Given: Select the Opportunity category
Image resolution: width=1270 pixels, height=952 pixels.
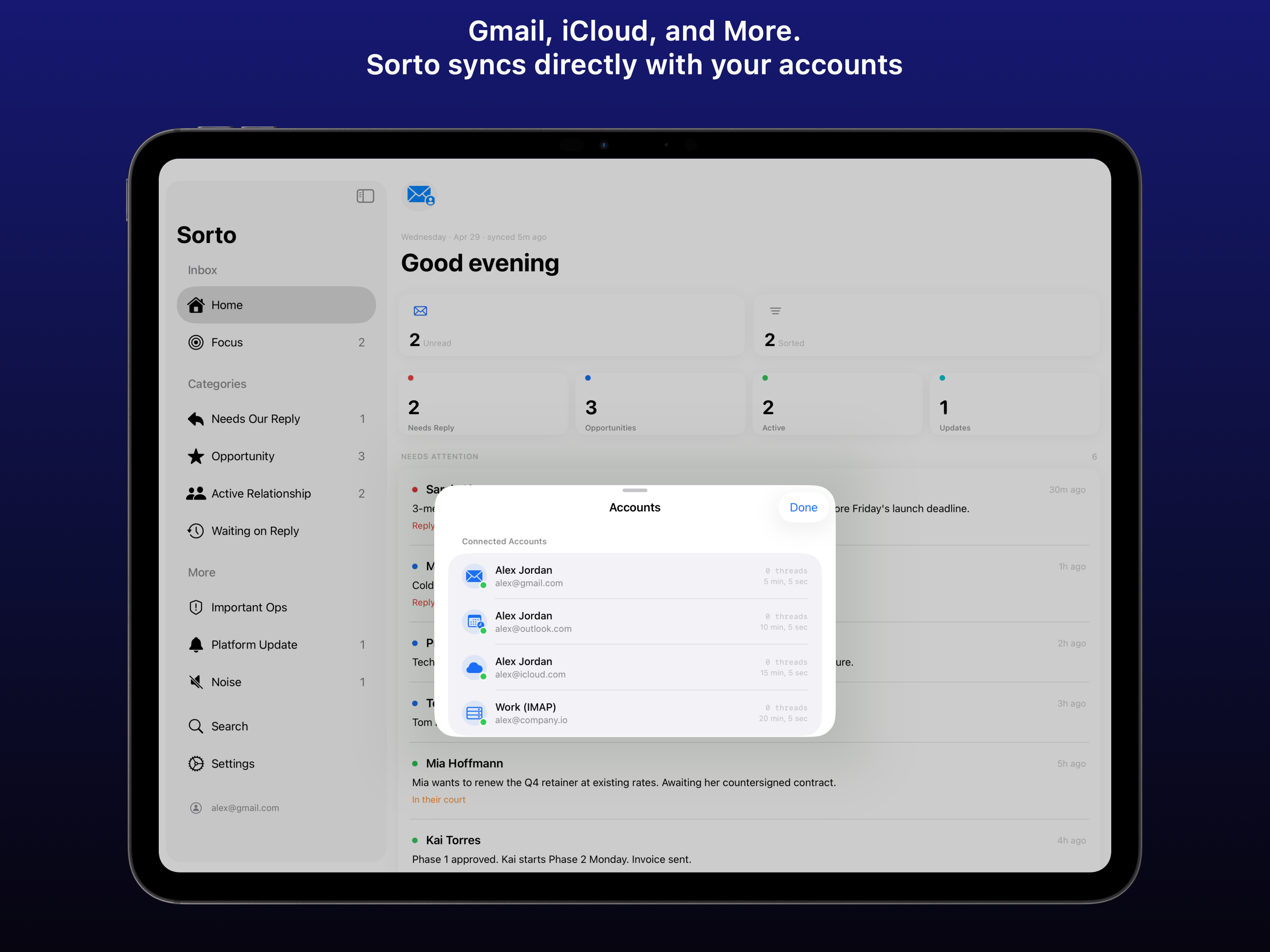Looking at the screenshot, I should [276, 456].
